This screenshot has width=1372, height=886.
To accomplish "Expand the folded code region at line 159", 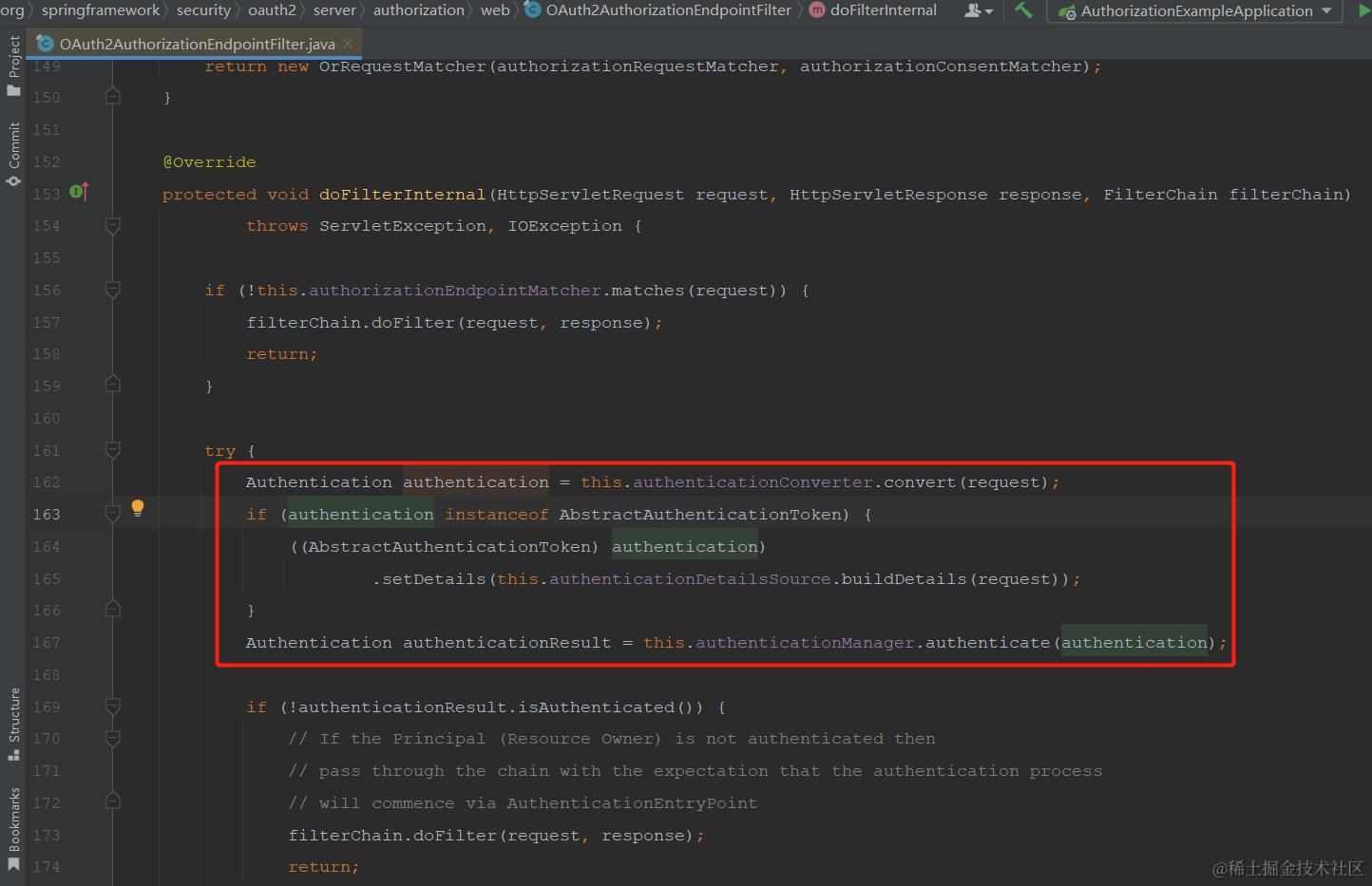I will (112, 386).
